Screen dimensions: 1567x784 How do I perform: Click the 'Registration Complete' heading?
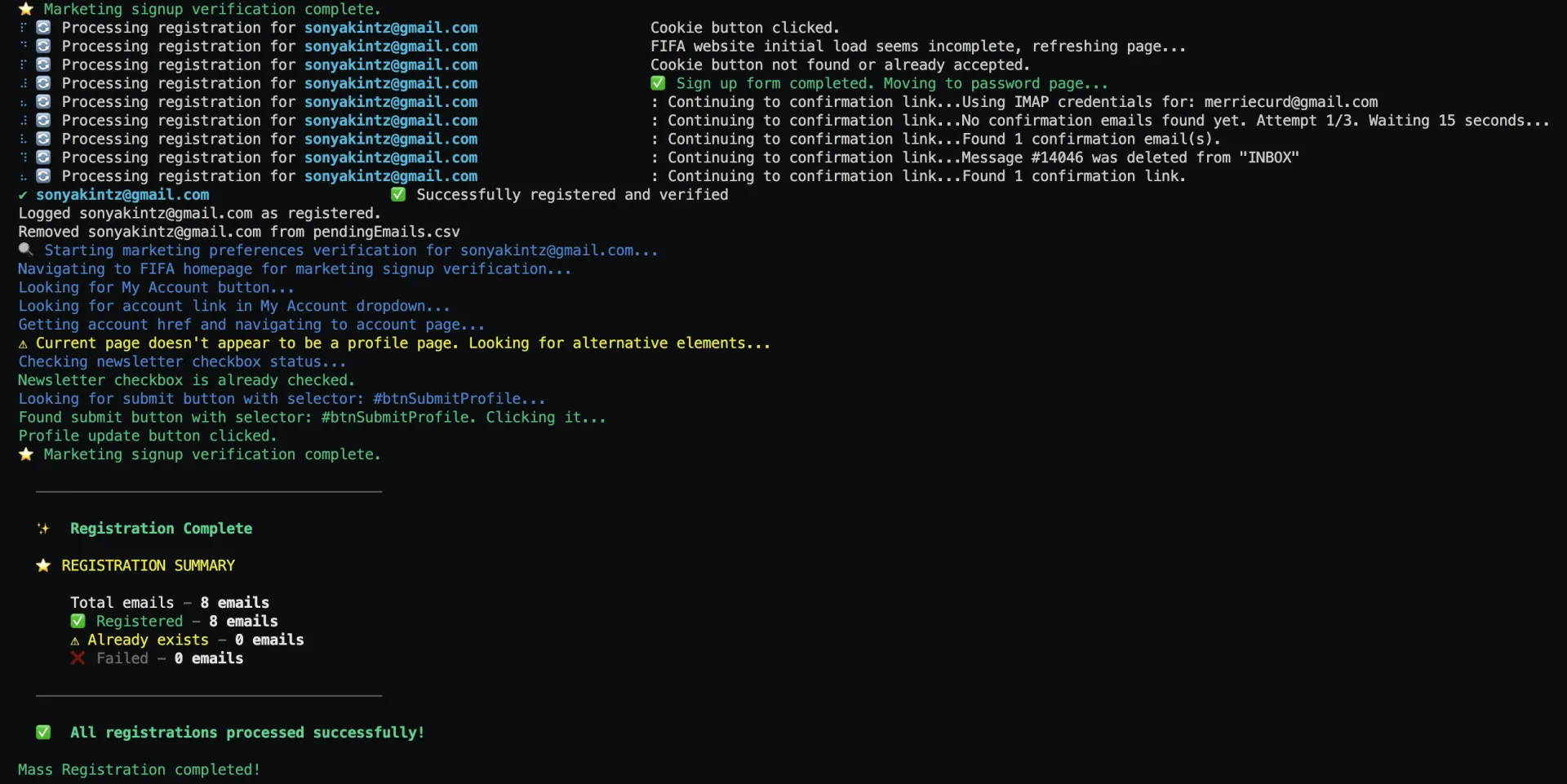point(162,529)
